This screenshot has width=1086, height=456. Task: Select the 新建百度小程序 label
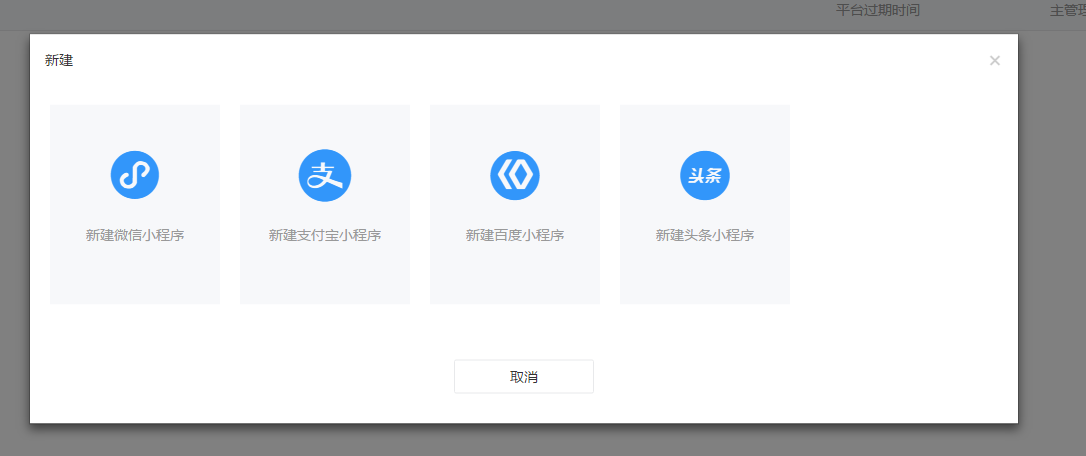pyautogui.click(x=515, y=236)
